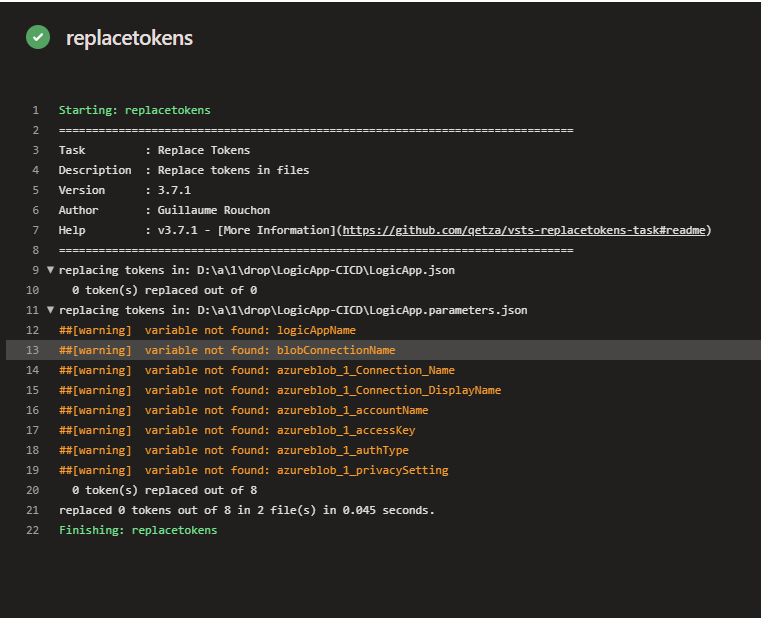Select the 'Starting: replacetokens' log line

[134, 110]
